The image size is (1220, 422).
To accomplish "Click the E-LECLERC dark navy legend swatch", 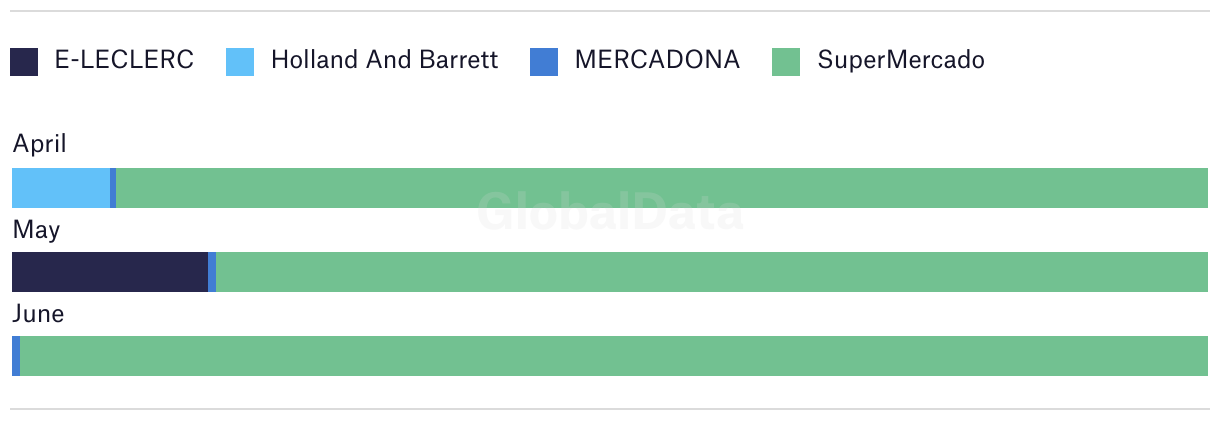I will pos(24,62).
